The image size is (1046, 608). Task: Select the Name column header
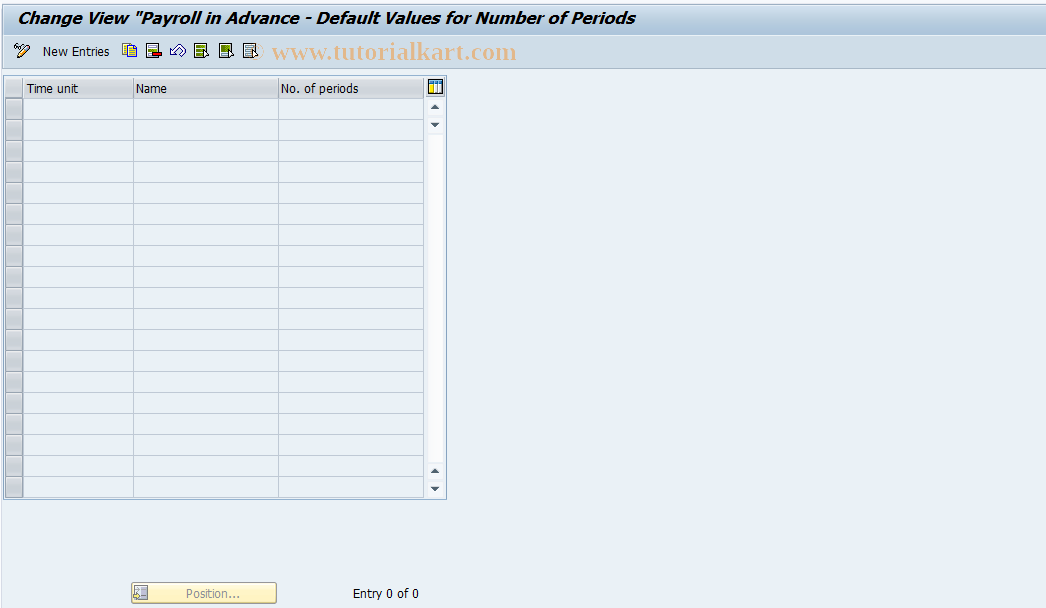coord(205,88)
